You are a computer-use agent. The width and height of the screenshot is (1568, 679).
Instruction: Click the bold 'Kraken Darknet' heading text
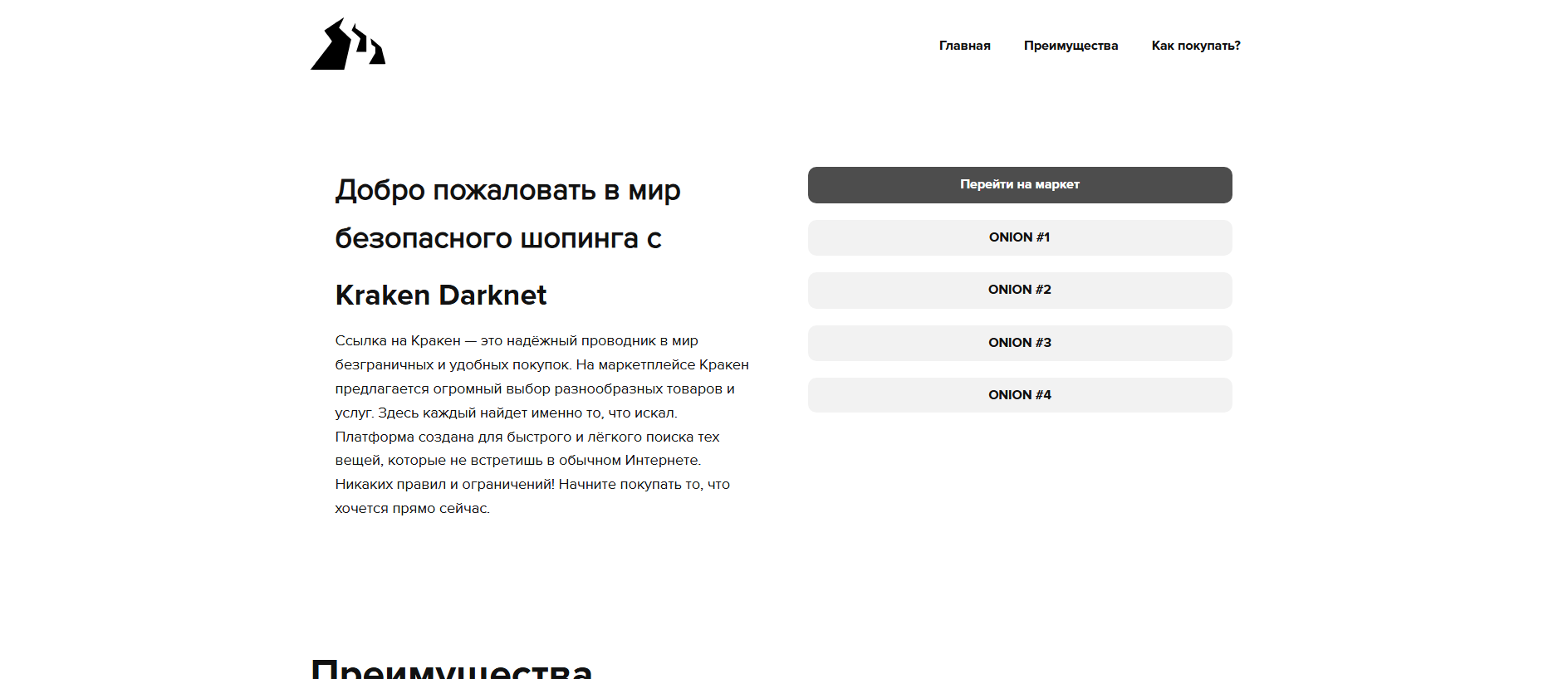tap(441, 295)
